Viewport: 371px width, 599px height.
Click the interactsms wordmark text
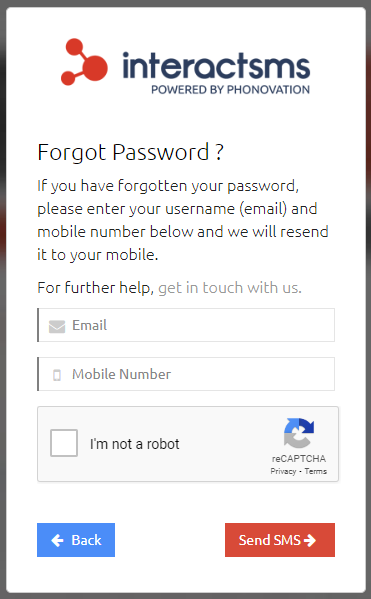216,65
